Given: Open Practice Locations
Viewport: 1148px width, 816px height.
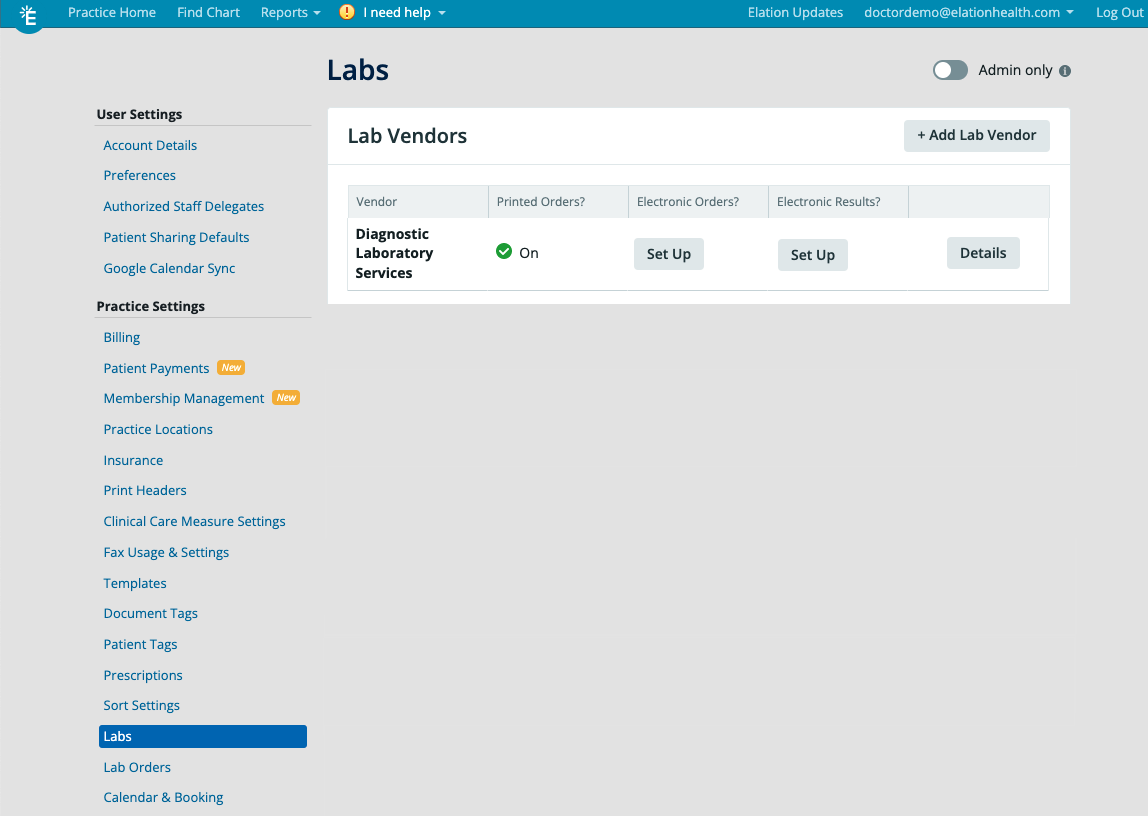Looking at the screenshot, I should (x=158, y=430).
